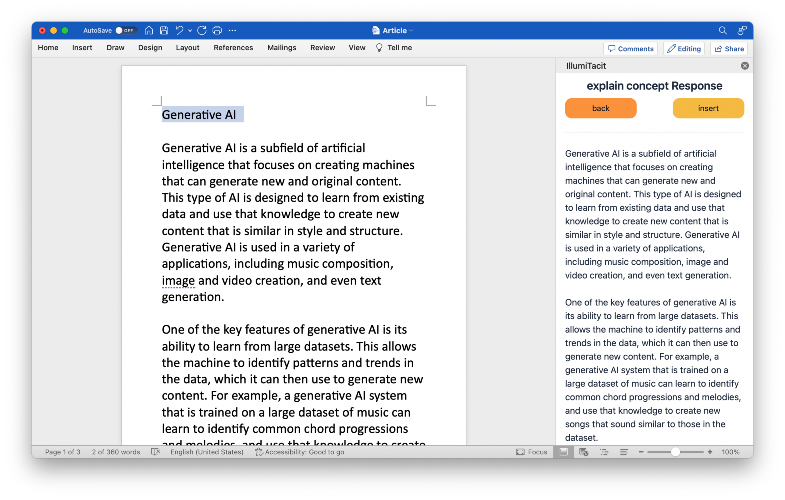785x500 pixels.
Task: Click the Undo arrow icon
Action: point(179,31)
